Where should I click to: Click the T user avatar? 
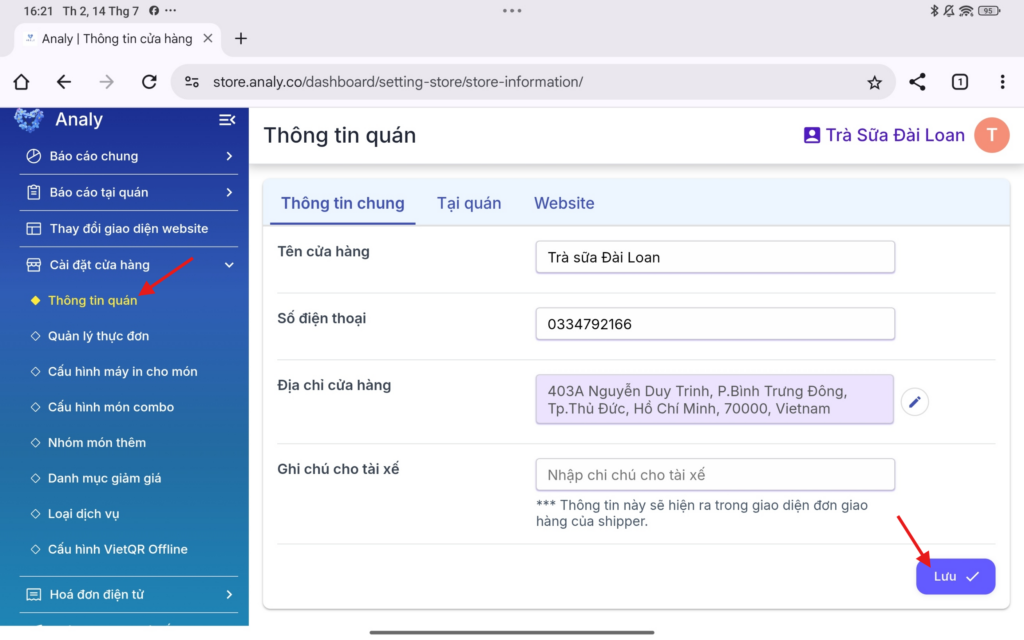tap(991, 135)
